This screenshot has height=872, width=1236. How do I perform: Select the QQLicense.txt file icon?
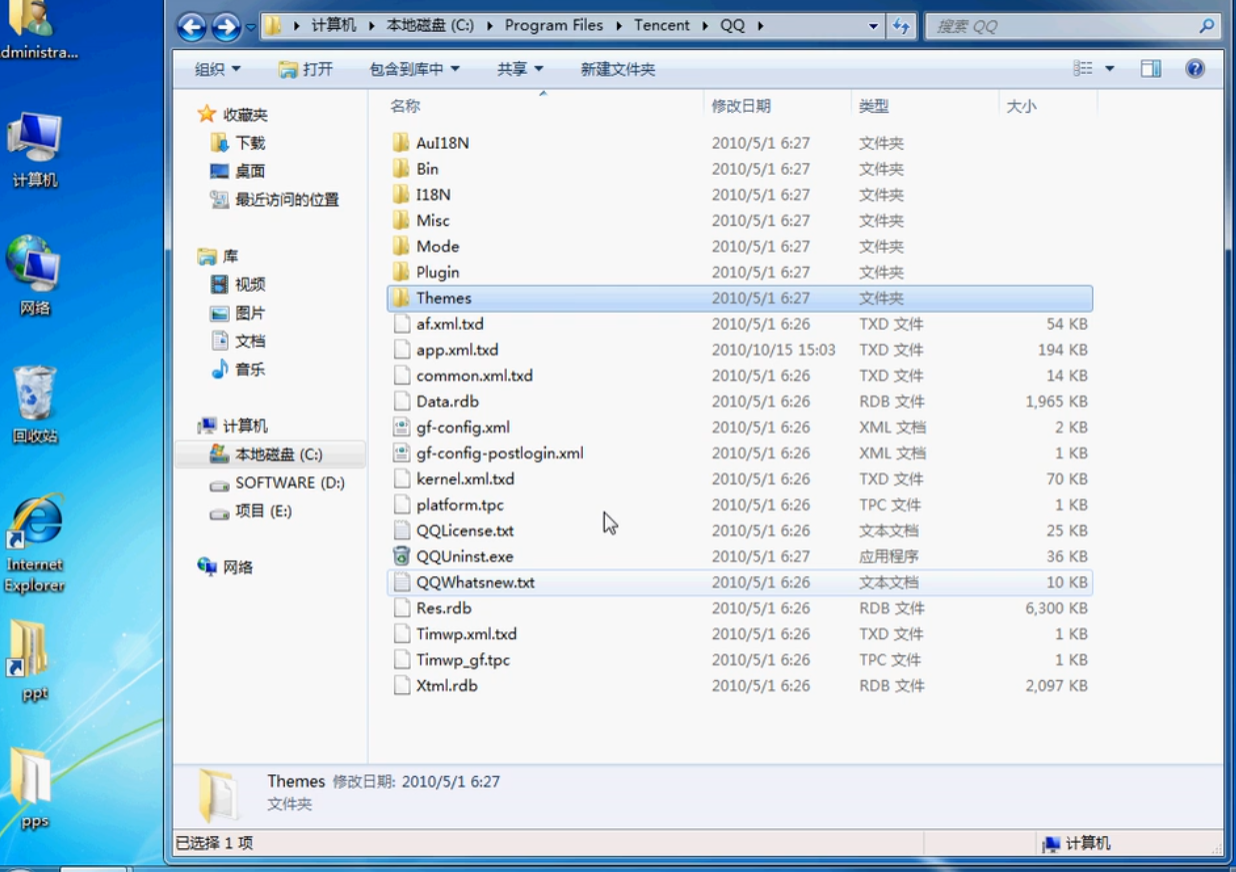coord(401,530)
